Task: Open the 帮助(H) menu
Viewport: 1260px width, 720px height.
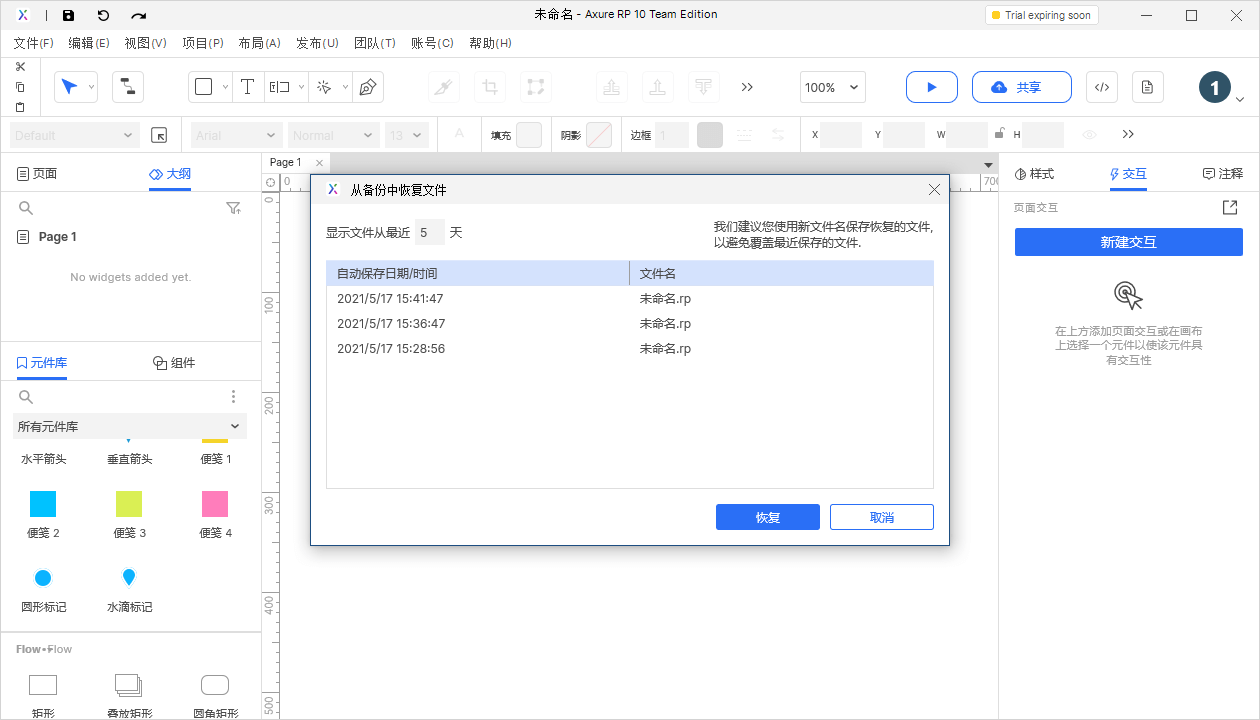Action: (x=490, y=43)
